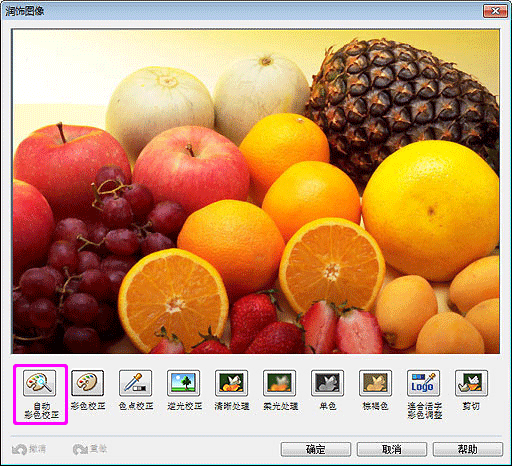Screen dimensions: 512x466
Task: Select the 自动彩色校正 auto color correction icon
Action: pyautogui.click(x=40, y=383)
